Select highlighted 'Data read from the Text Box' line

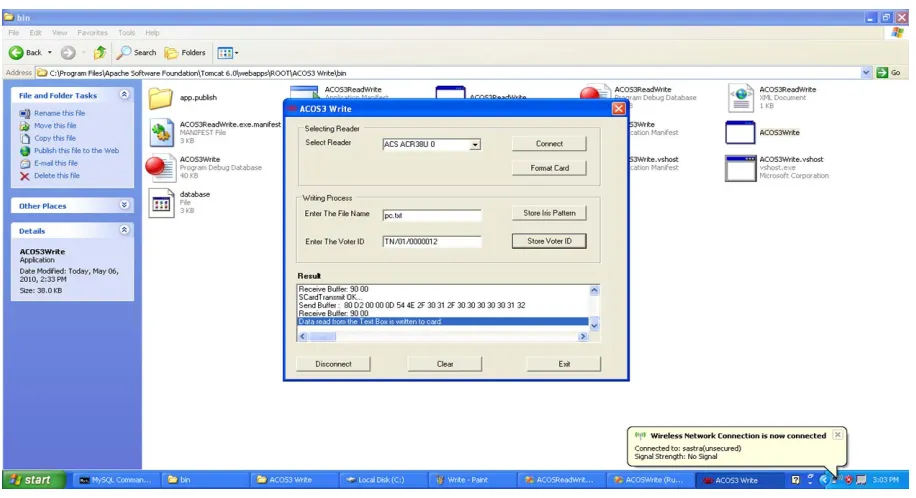pyautogui.click(x=443, y=321)
